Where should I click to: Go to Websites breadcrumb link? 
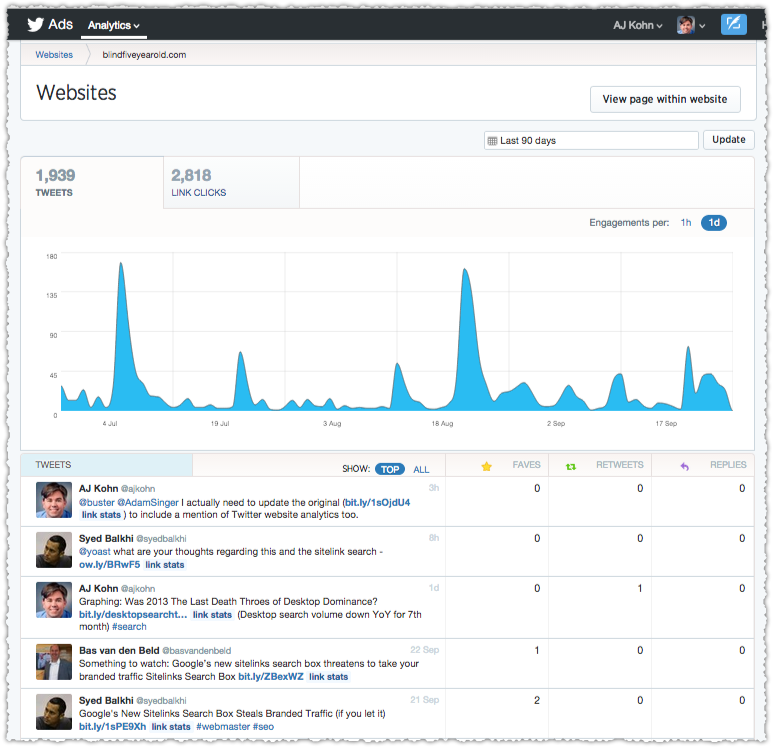click(x=54, y=55)
